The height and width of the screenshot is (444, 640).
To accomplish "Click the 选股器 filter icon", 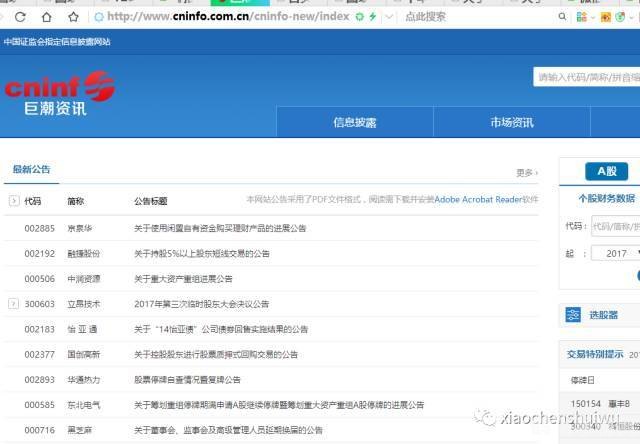I will [572, 315].
